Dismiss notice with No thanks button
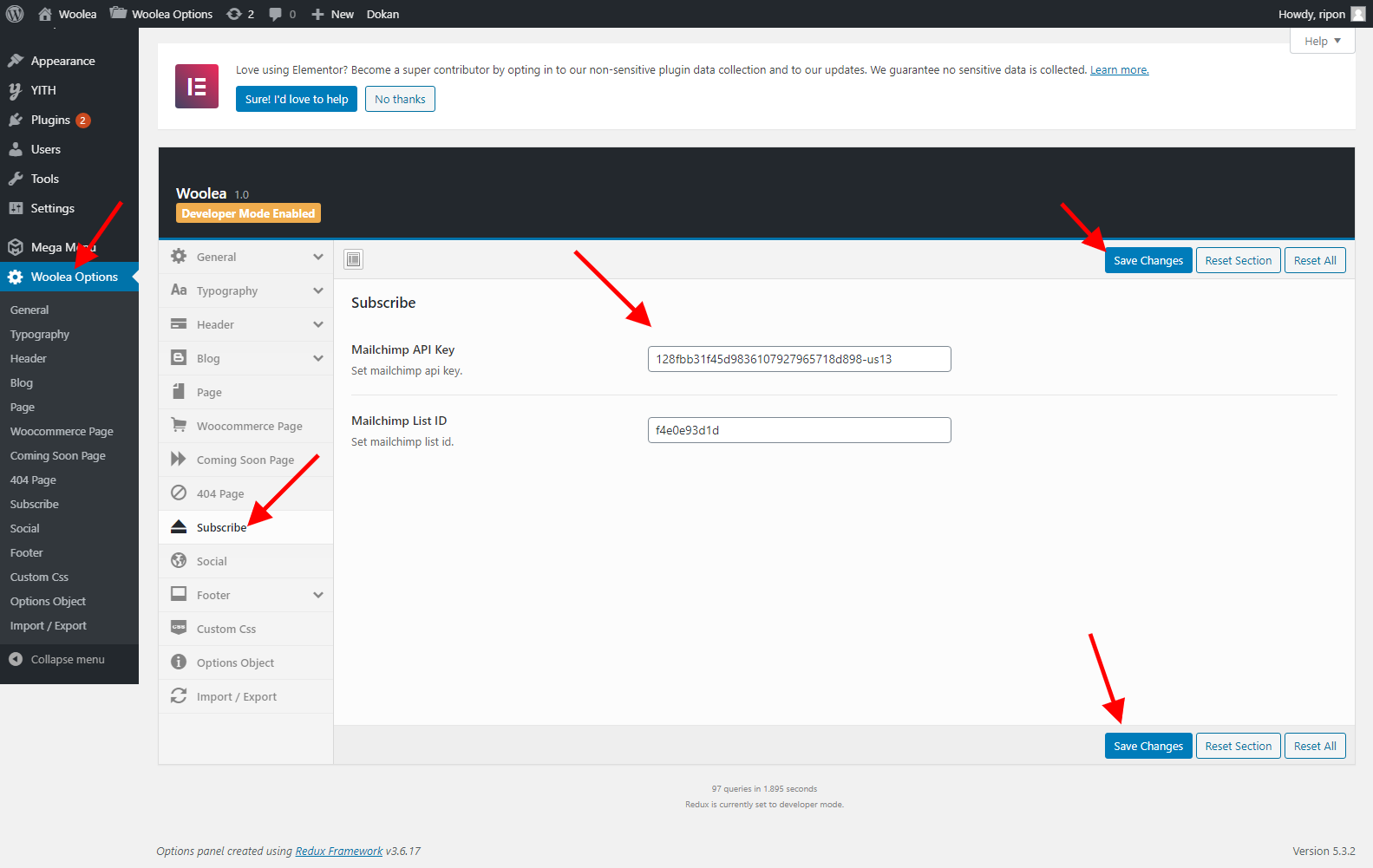 coord(400,99)
